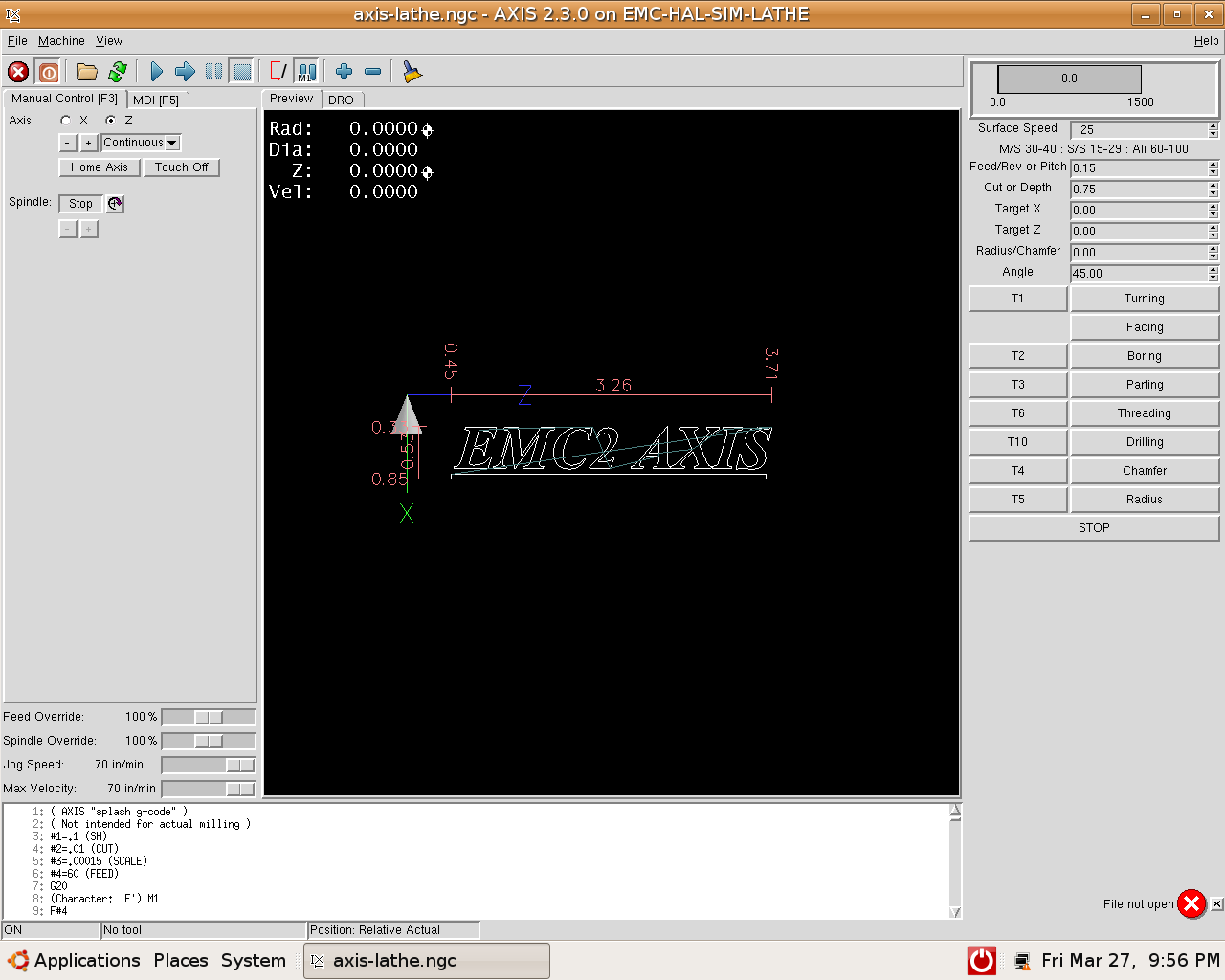The height and width of the screenshot is (980, 1225).
Task: Select G-code line 7: G20
Action: pyautogui.click(x=58, y=886)
